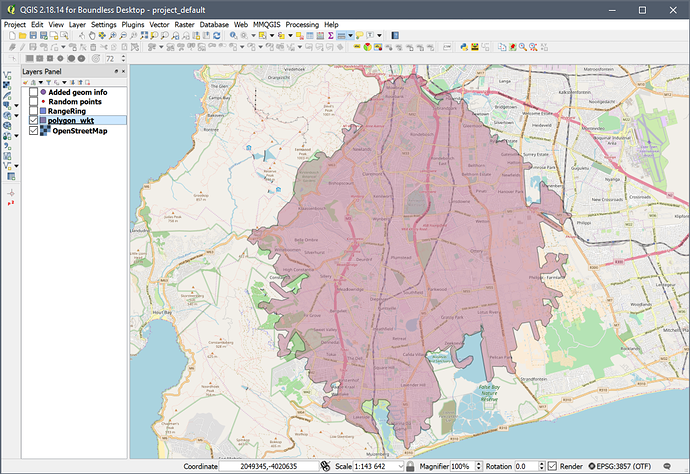Click the Expand All icon in Layers Panel
The image size is (690, 474).
[72, 82]
